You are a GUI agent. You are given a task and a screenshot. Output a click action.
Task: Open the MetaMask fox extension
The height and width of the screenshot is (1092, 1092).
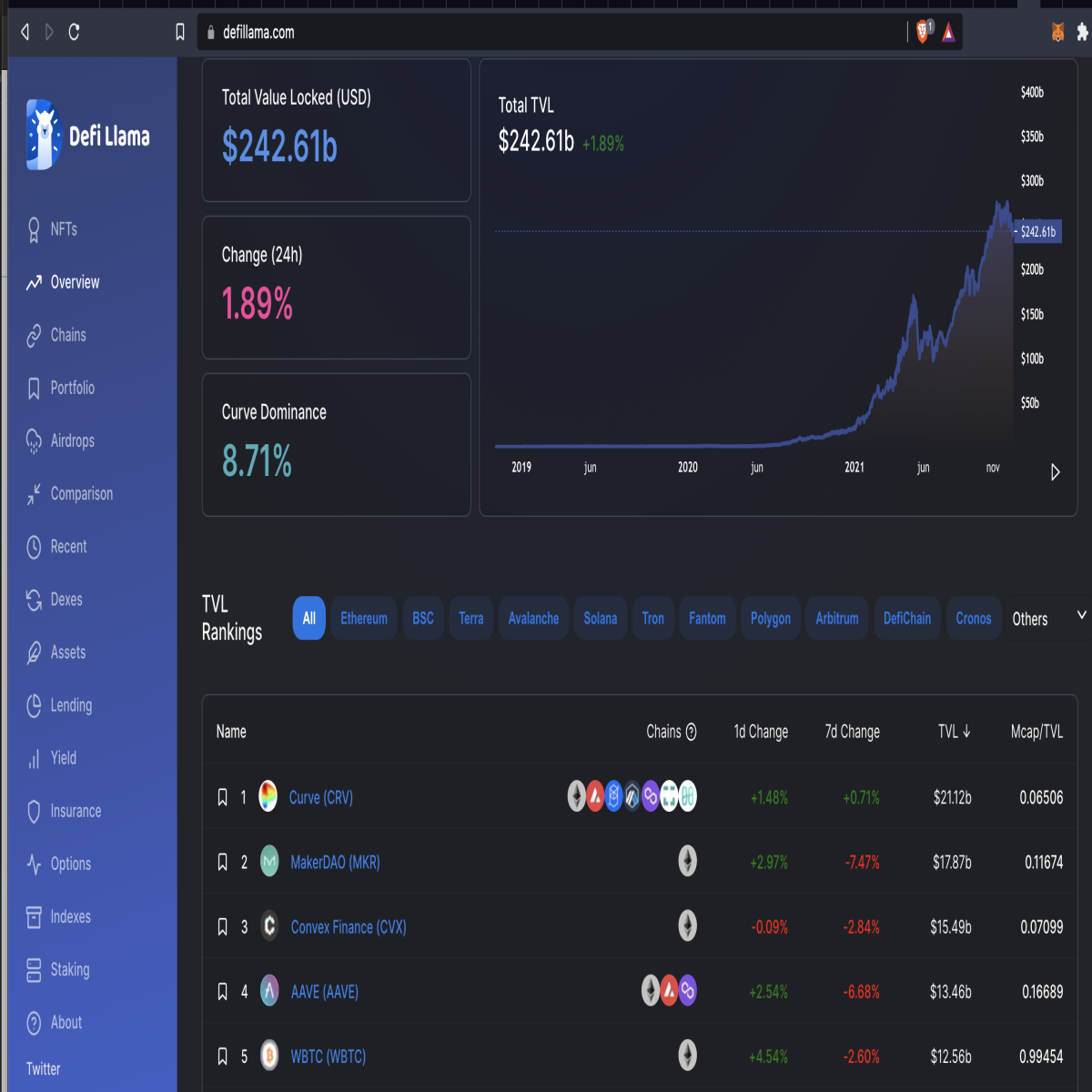1057,32
